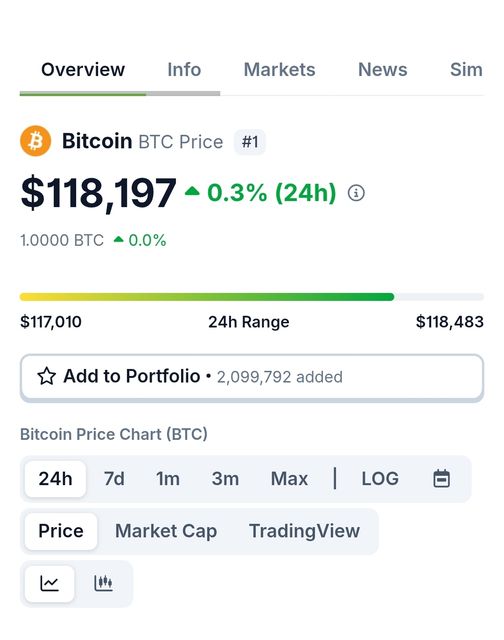The height and width of the screenshot is (640, 504).
Task: Choose the 3m chart timeframe
Action: coord(225,479)
